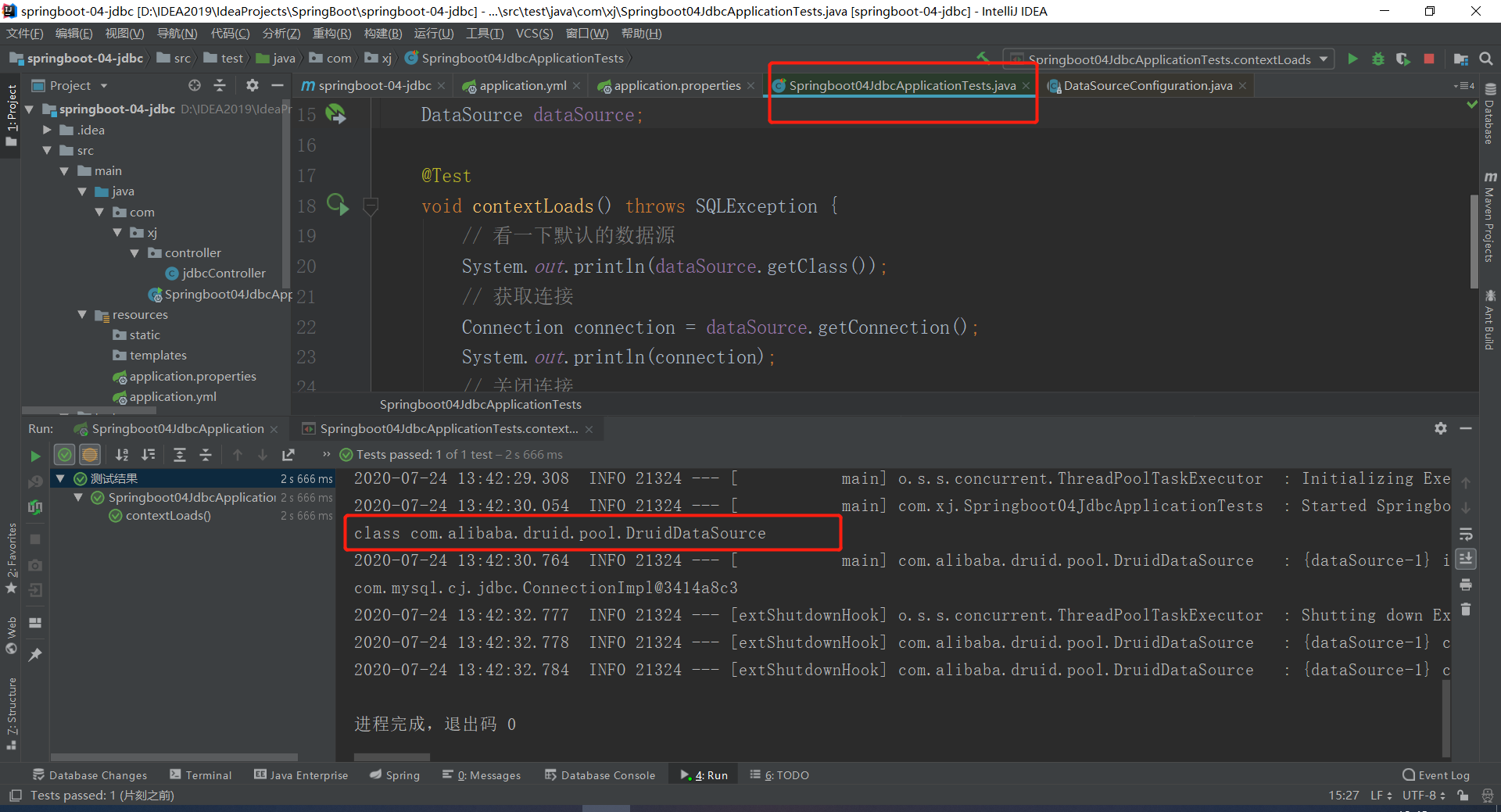Screen dimensions: 1501x812
Task: Select contextLoads() in test results
Action: point(168,516)
